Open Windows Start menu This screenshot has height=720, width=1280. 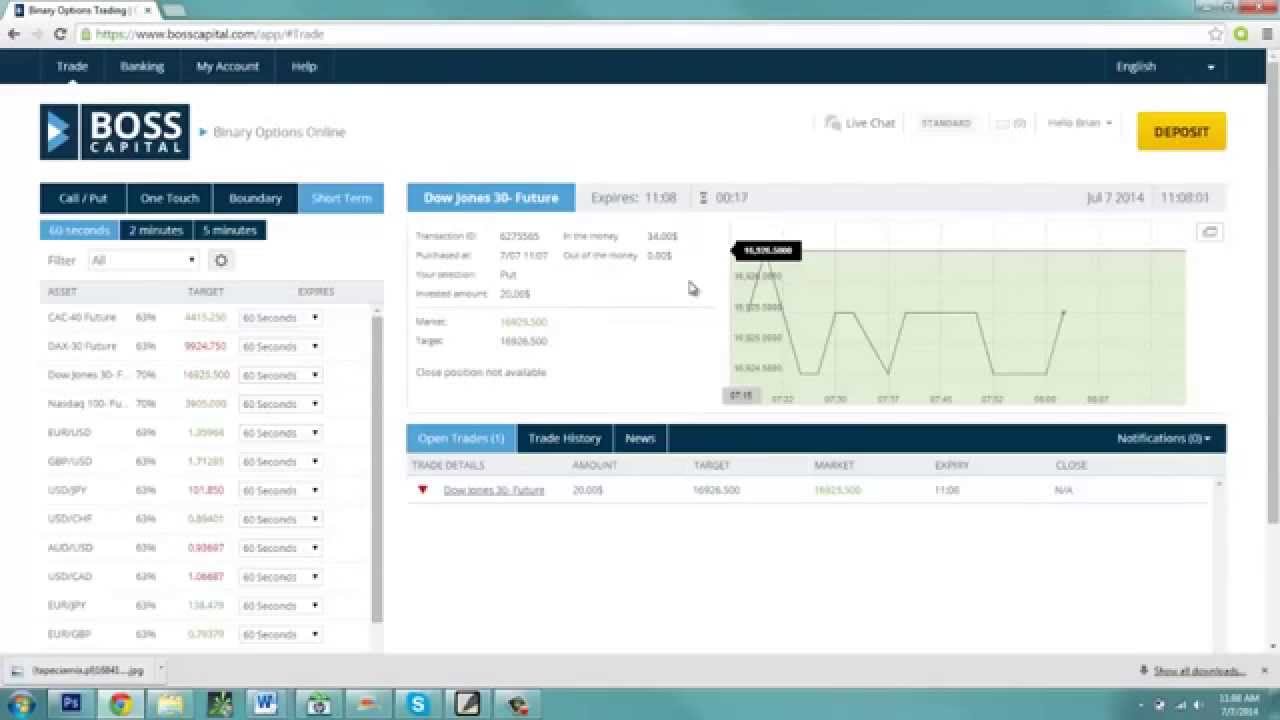pyautogui.click(x=21, y=704)
